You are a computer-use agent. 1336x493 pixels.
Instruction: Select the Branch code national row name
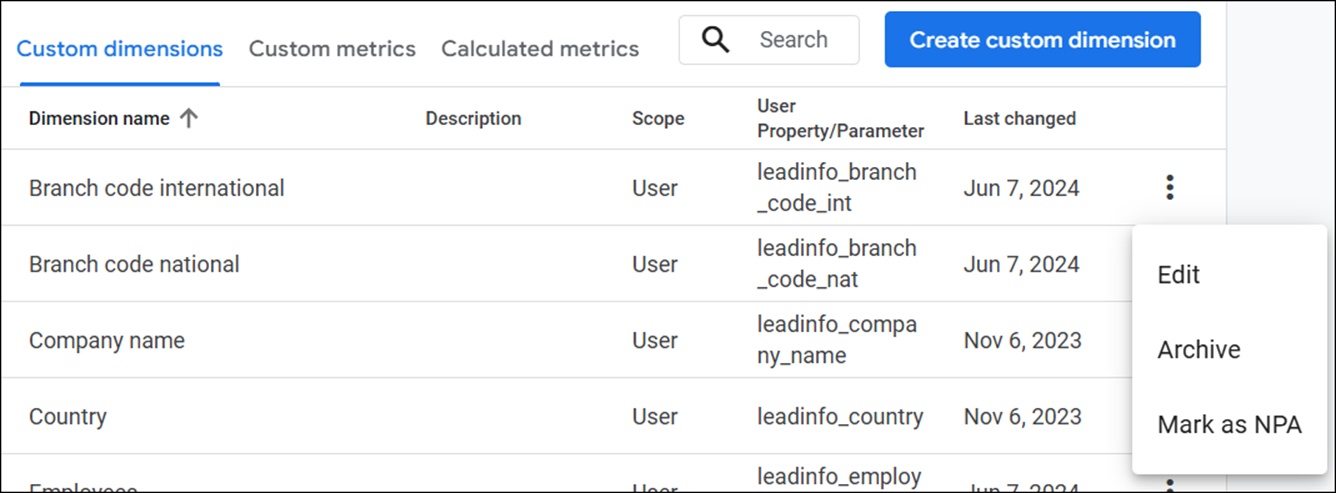coord(134,264)
